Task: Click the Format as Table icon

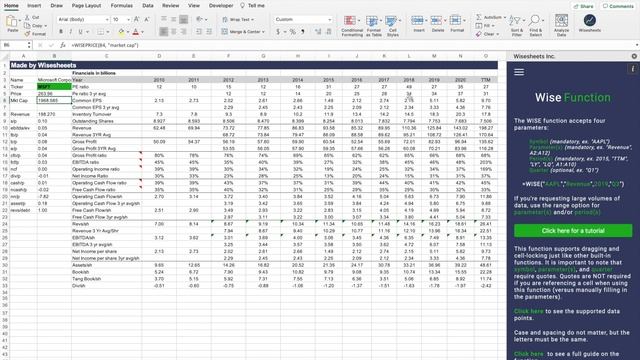Action: (372, 21)
